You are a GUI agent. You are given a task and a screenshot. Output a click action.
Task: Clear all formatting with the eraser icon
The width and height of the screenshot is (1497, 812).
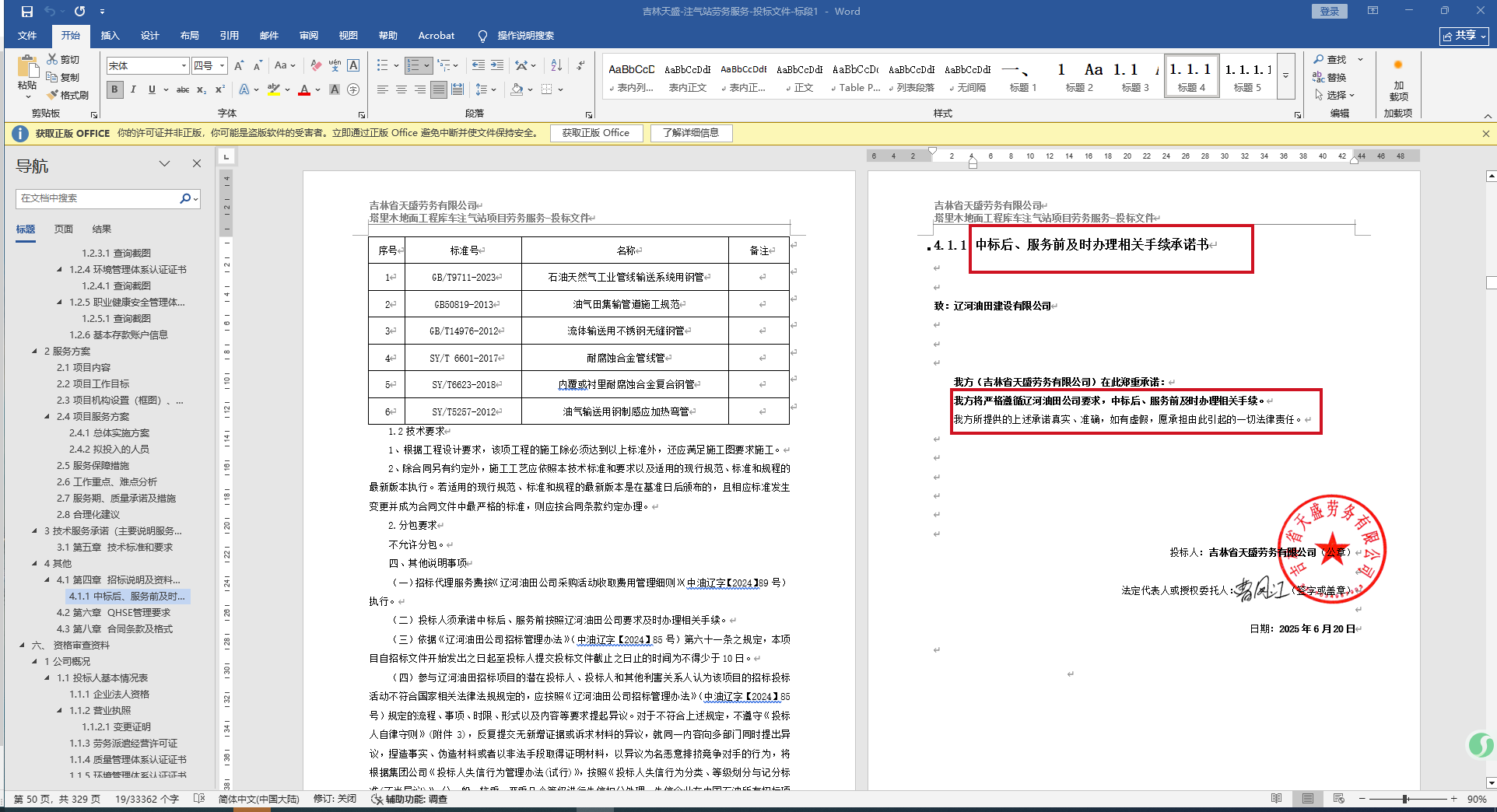click(x=315, y=66)
